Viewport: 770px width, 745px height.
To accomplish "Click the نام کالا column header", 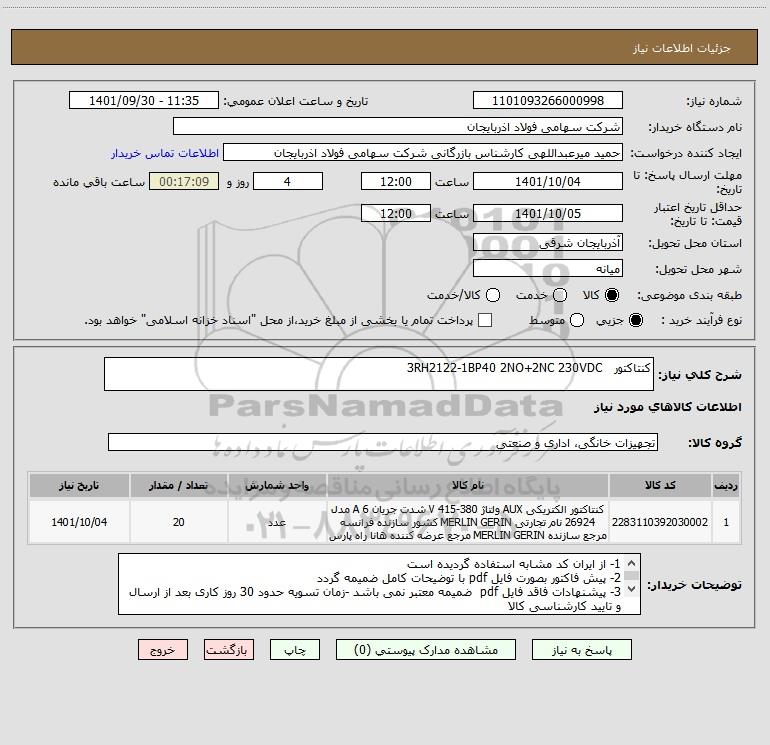I will tap(468, 485).
